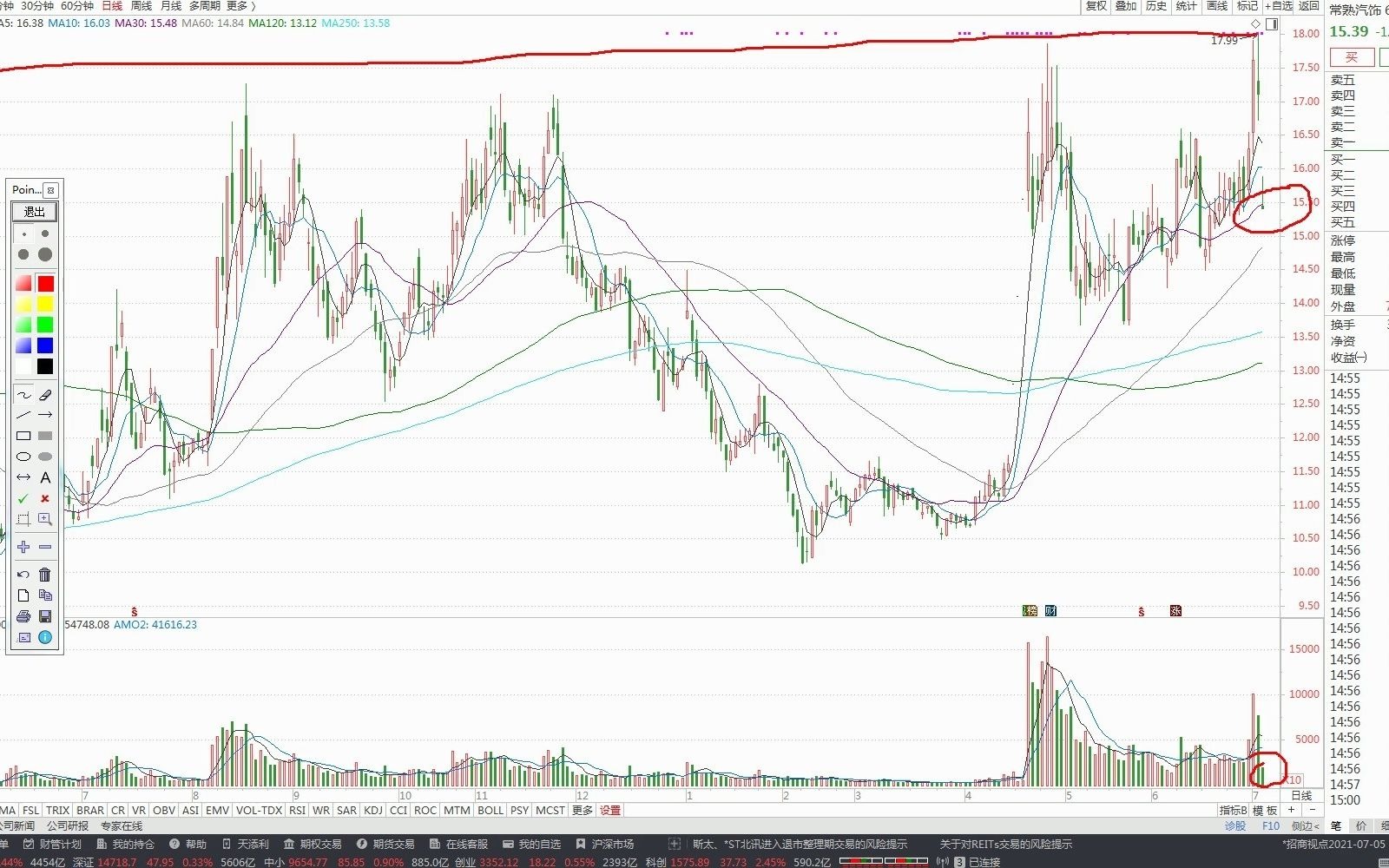Image resolution: width=1389 pixels, height=868 pixels.
Task: Select the VOL-TDX indicator tab
Action: pos(259,810)
